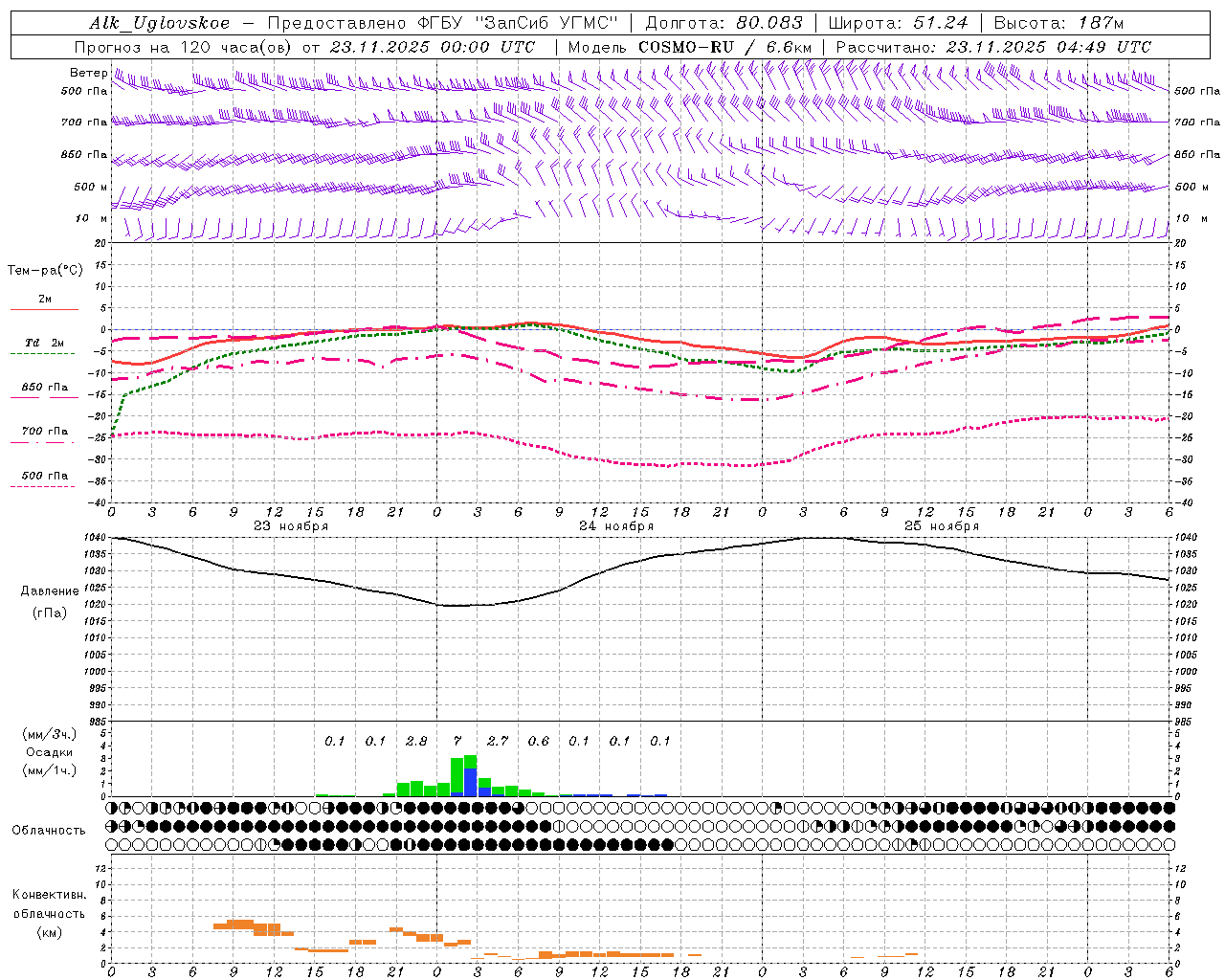This screenshot has width=1225, height=980.
Task: Click the 'Облачность' cloud cover label
Action: pyautogui.click(x=49, y=831)
